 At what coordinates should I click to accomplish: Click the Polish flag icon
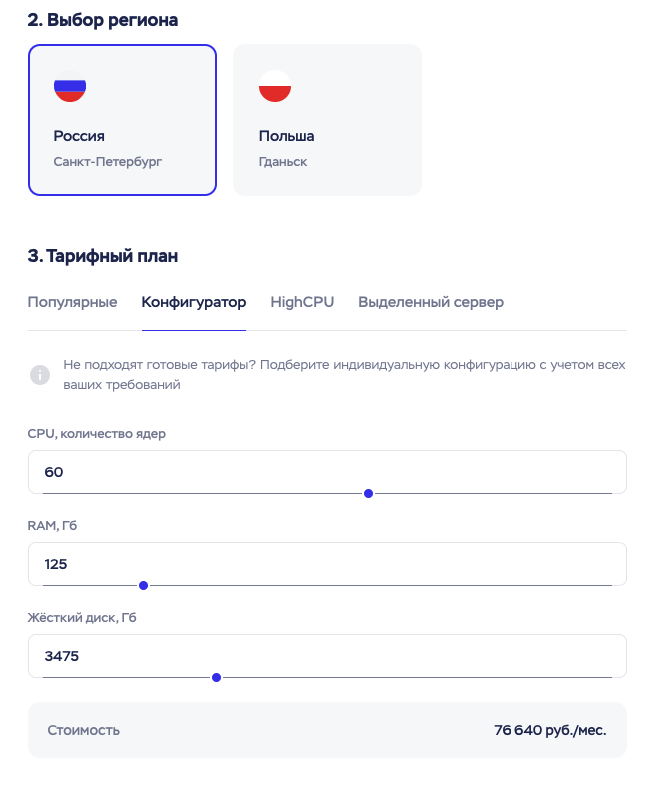(x=275, y=86)
